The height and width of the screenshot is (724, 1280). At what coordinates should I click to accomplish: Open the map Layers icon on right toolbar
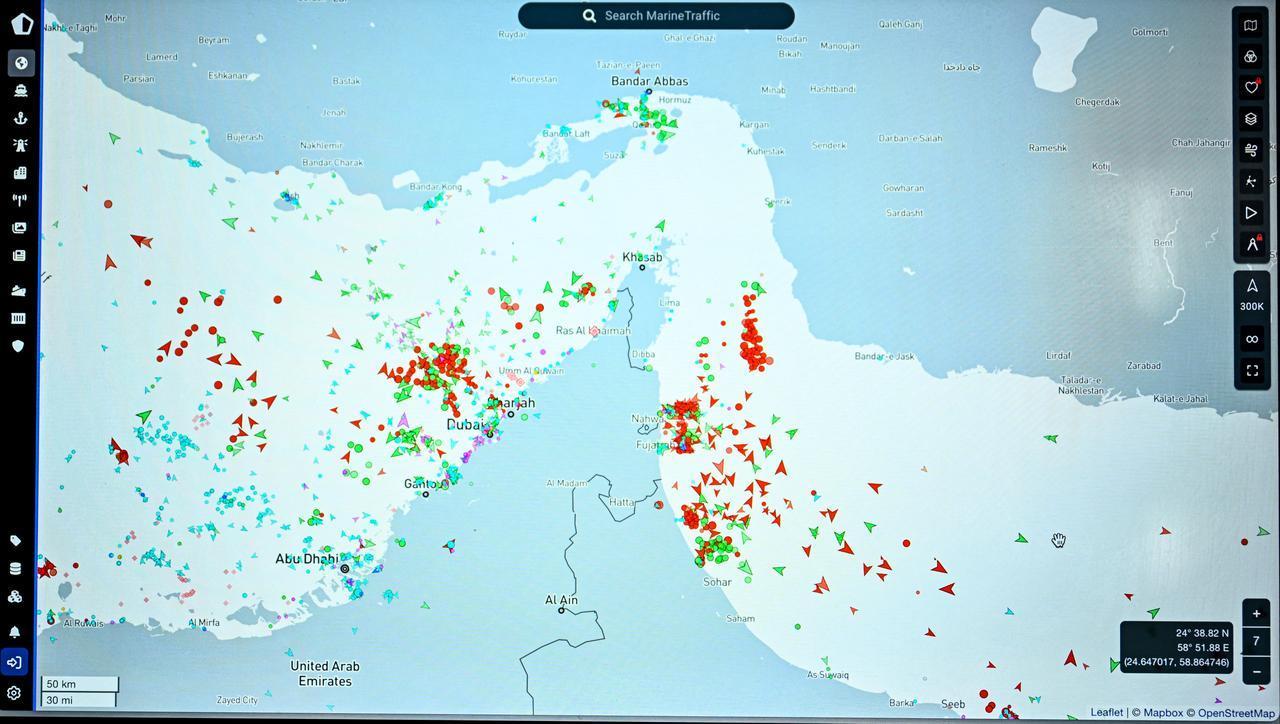point(1251,118)
